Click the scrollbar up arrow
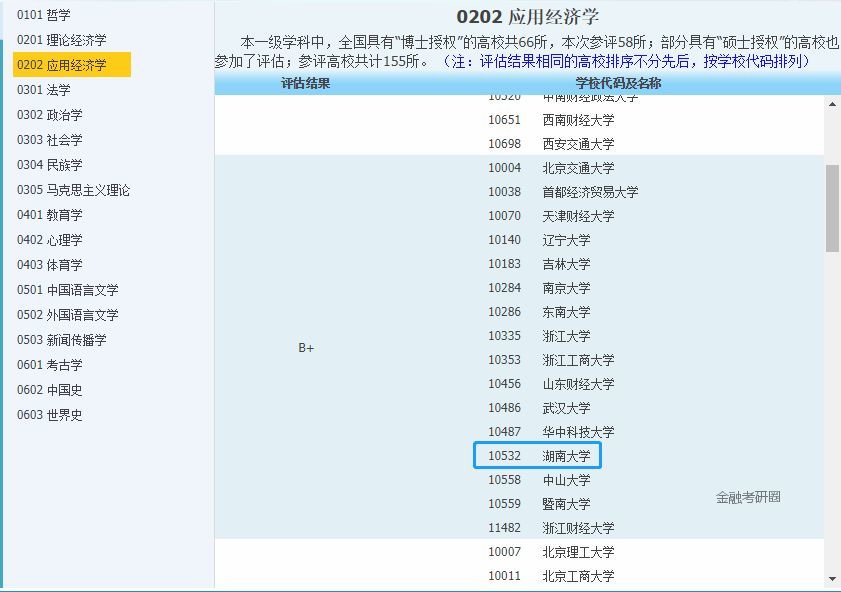 pyautogui.click(x=832, y=104)
